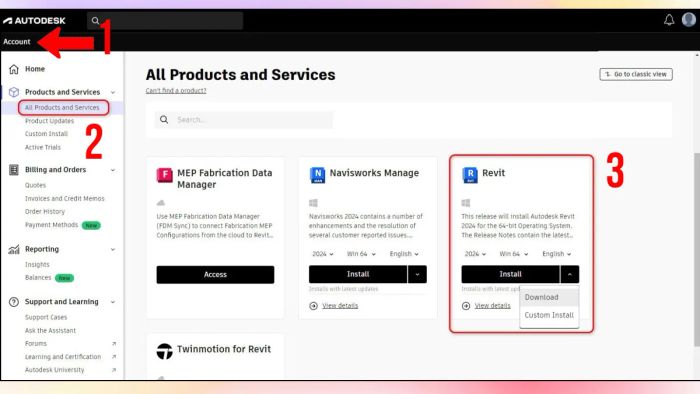Click Go to classic view button

[636, 74]
